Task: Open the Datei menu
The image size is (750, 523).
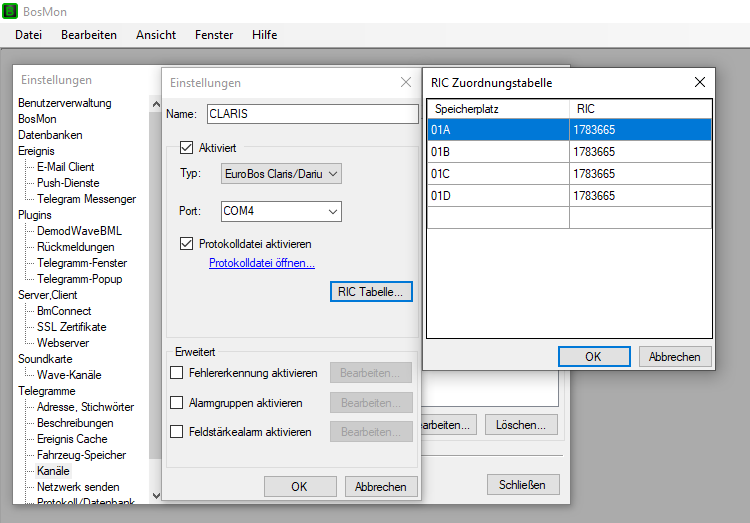Action: 29,35
